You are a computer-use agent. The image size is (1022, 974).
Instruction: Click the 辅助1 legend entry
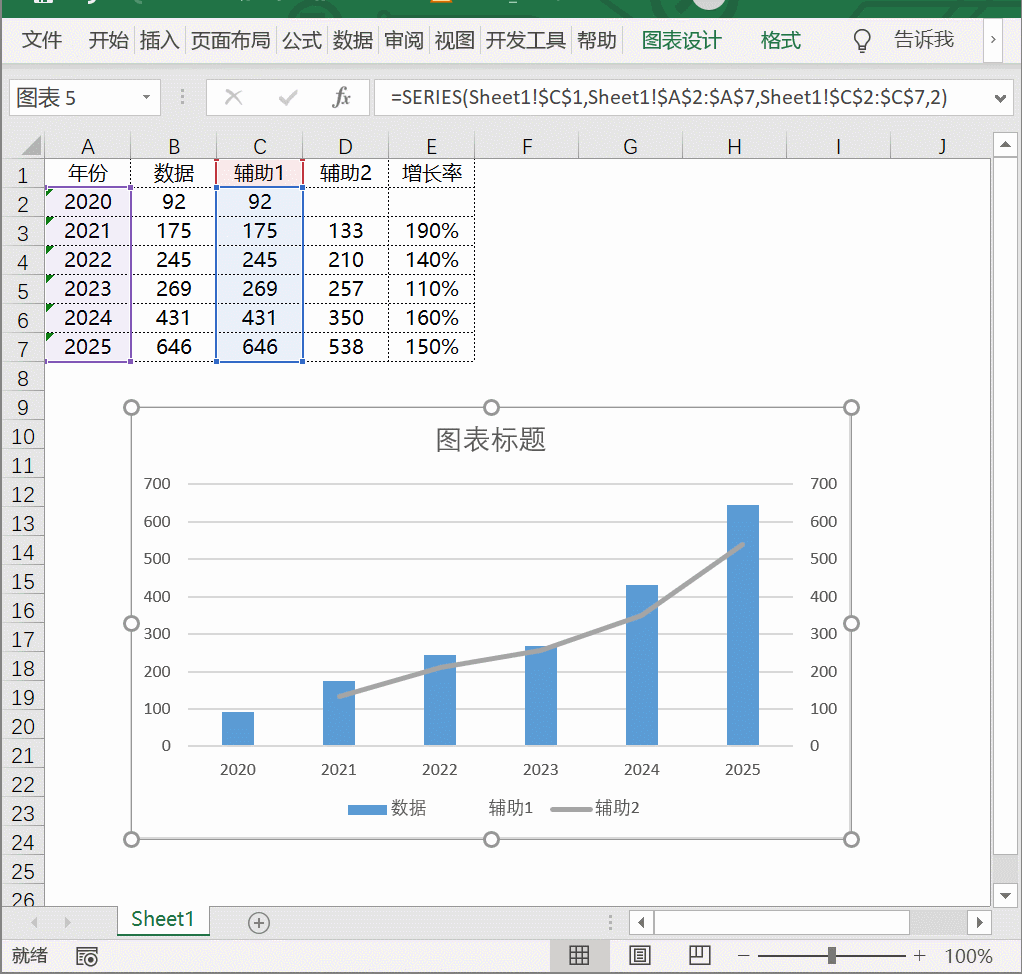pyautogui.click(x=510, y=808)
